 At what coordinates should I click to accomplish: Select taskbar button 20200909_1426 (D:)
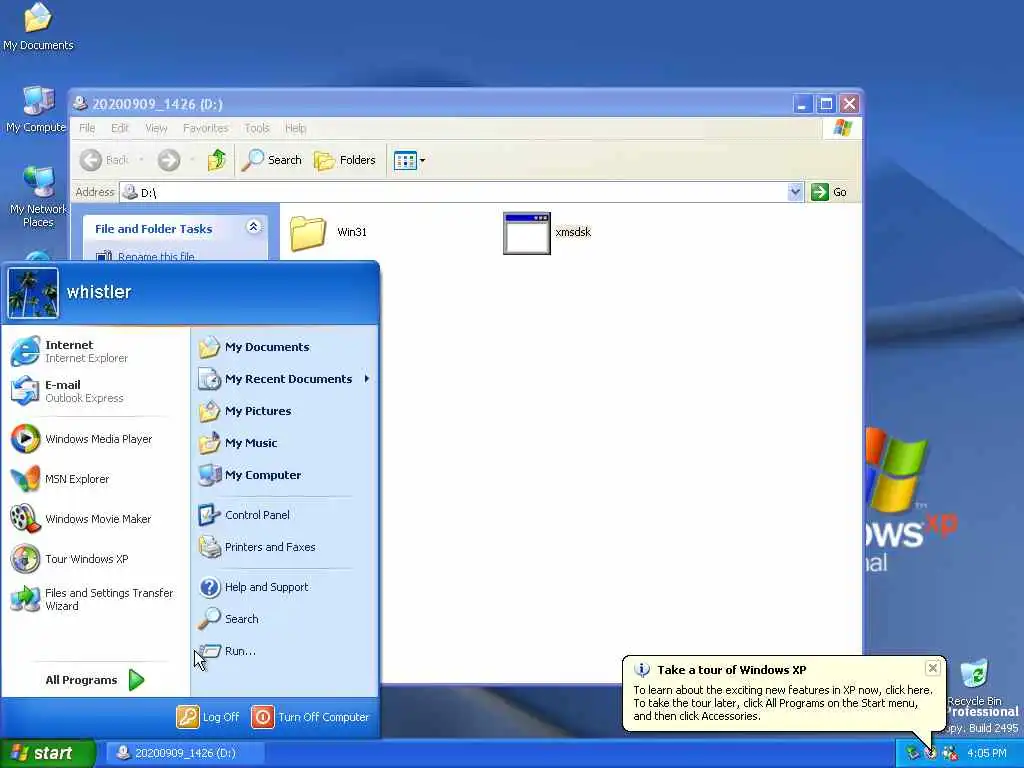(x=185, y=753)
